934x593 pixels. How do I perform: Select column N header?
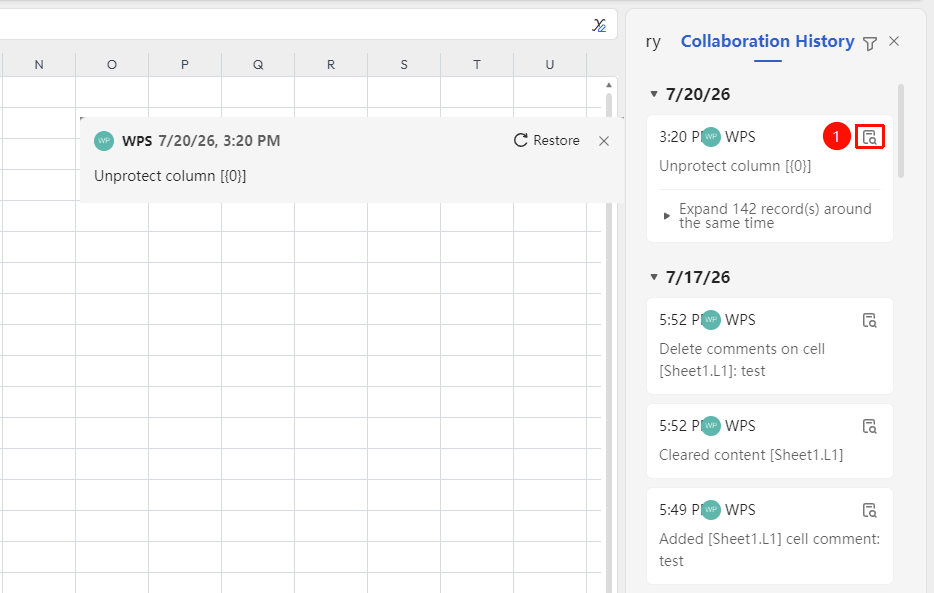pyautogui.click(x=39, y=65)
